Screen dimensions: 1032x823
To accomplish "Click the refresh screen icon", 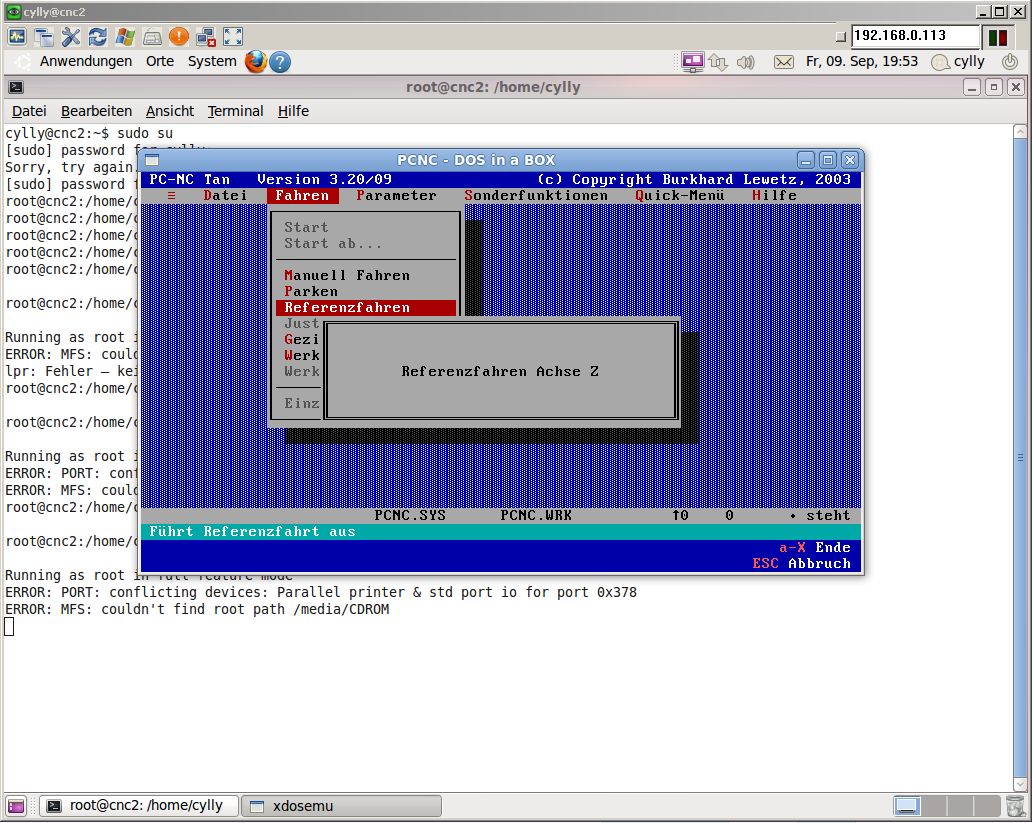I will pyautogui.click(x=97, y=37).
